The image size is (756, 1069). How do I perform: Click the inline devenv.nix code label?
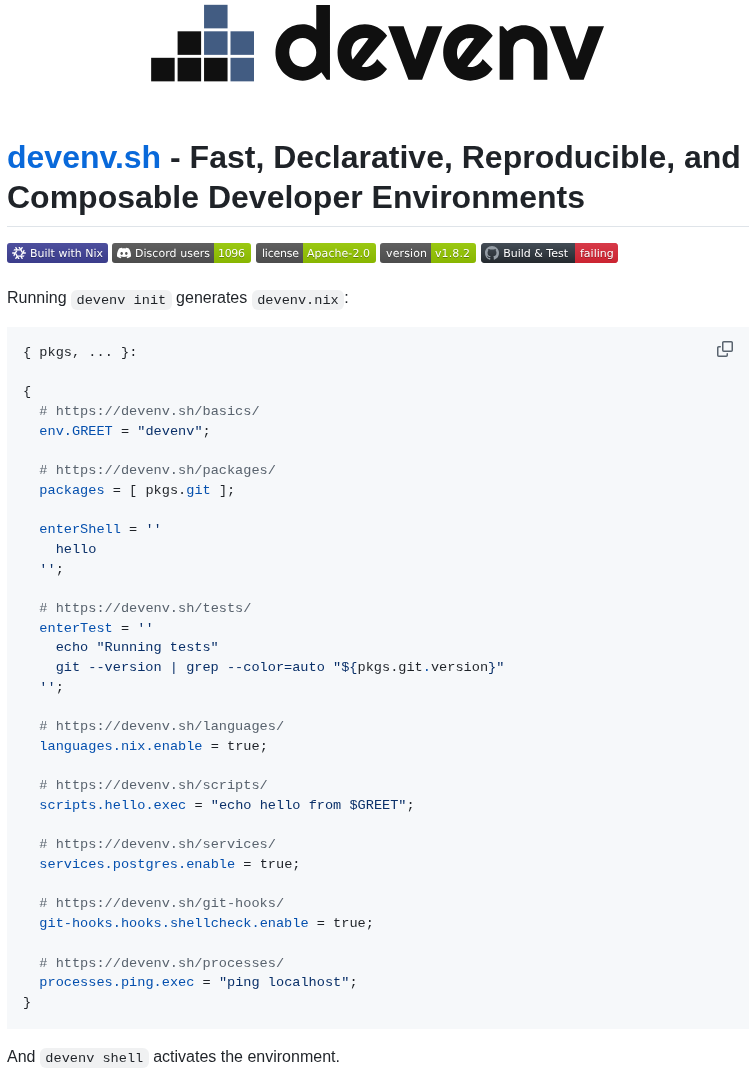(x=298, y=299)
